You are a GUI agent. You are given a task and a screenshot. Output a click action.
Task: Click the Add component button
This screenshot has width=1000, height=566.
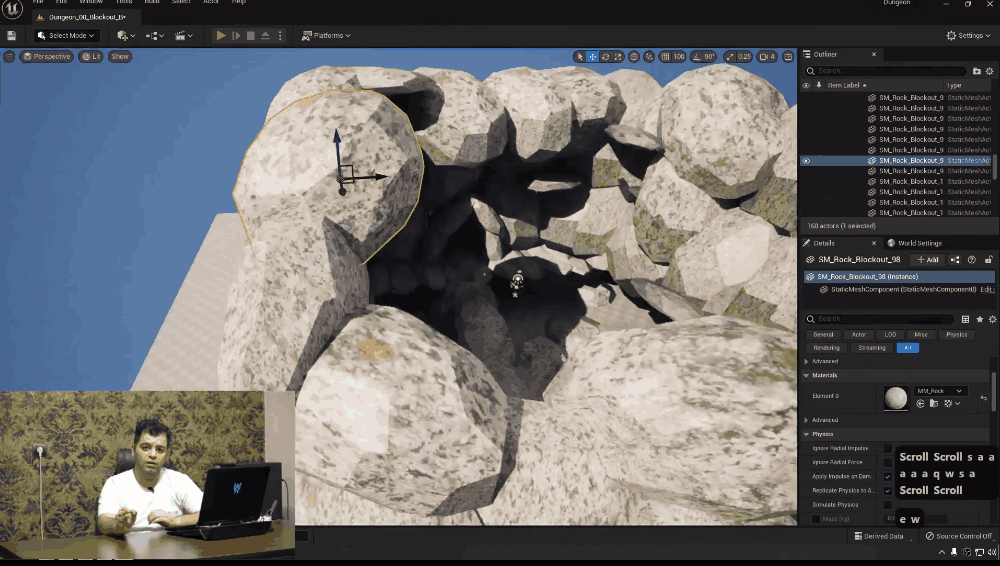[928, 259]
